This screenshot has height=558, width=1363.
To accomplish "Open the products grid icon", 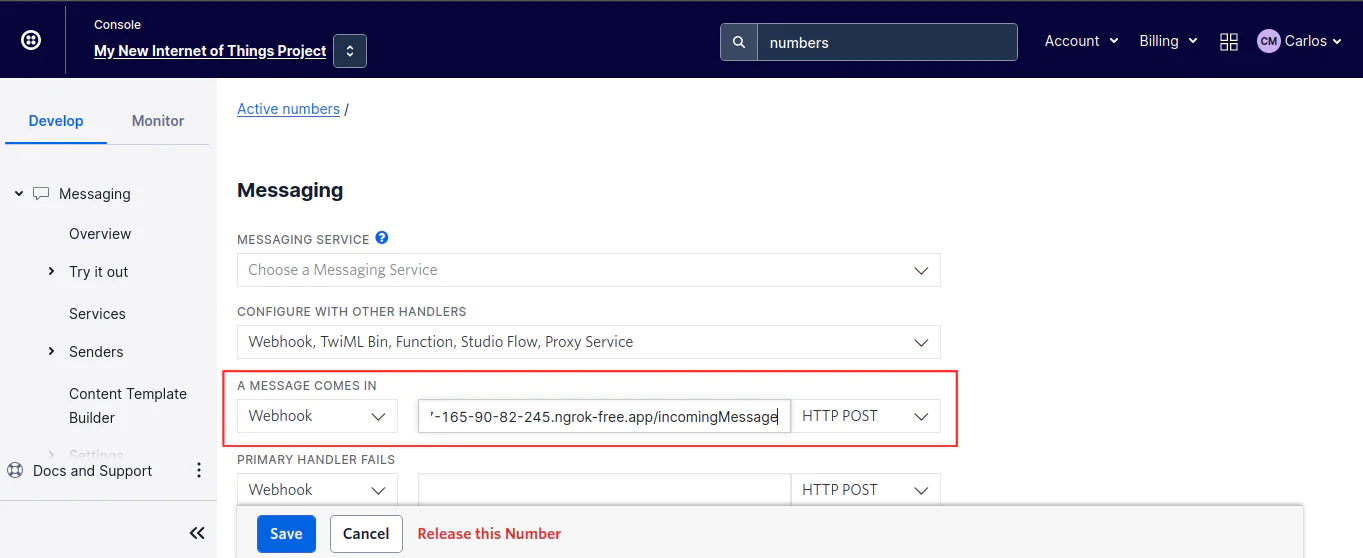I will pos(1229,42).
